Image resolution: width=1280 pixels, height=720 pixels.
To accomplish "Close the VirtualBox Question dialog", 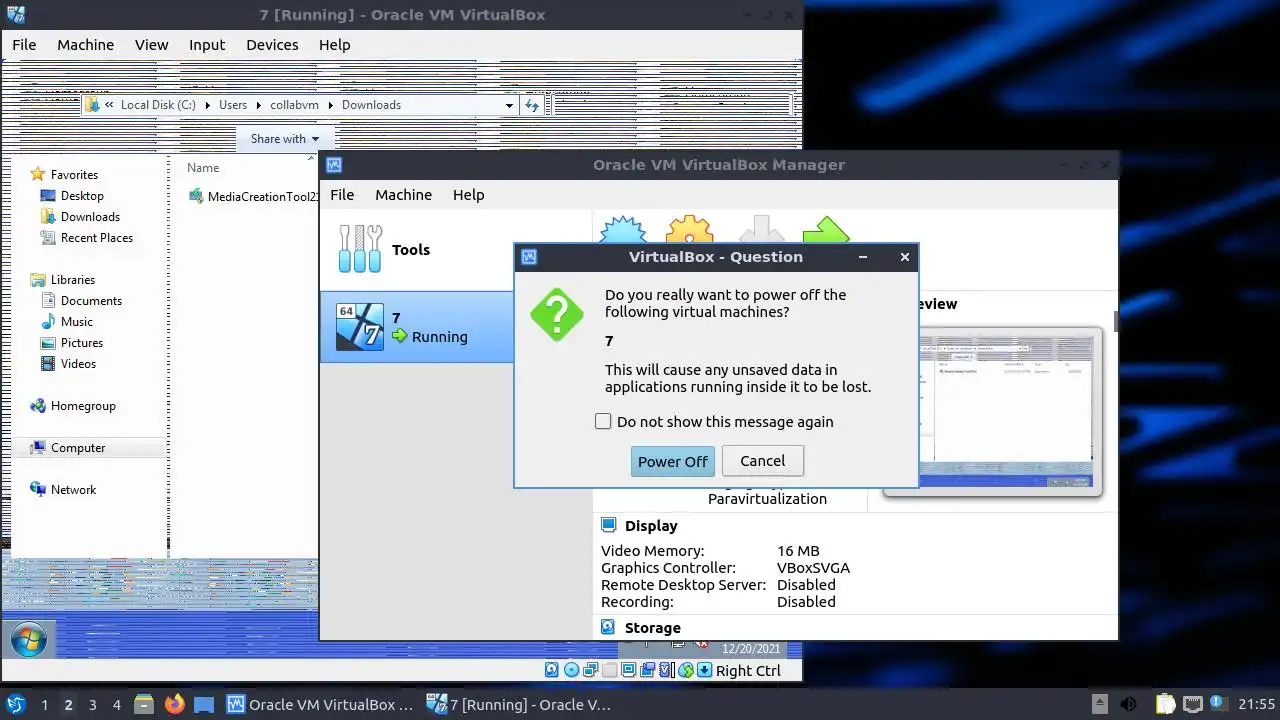I will [x=904, y=257].
